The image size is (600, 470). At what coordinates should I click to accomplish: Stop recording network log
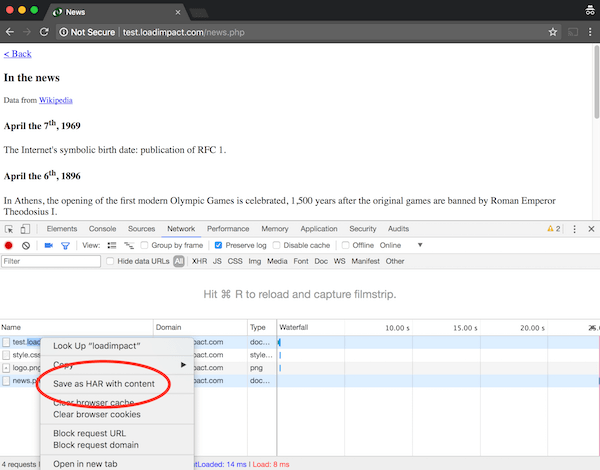click(9, 245)
